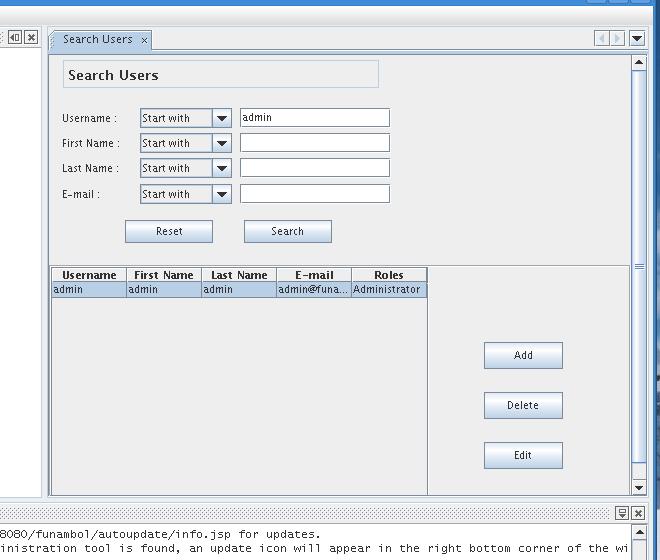Click the Add user button

pos(523,355)
